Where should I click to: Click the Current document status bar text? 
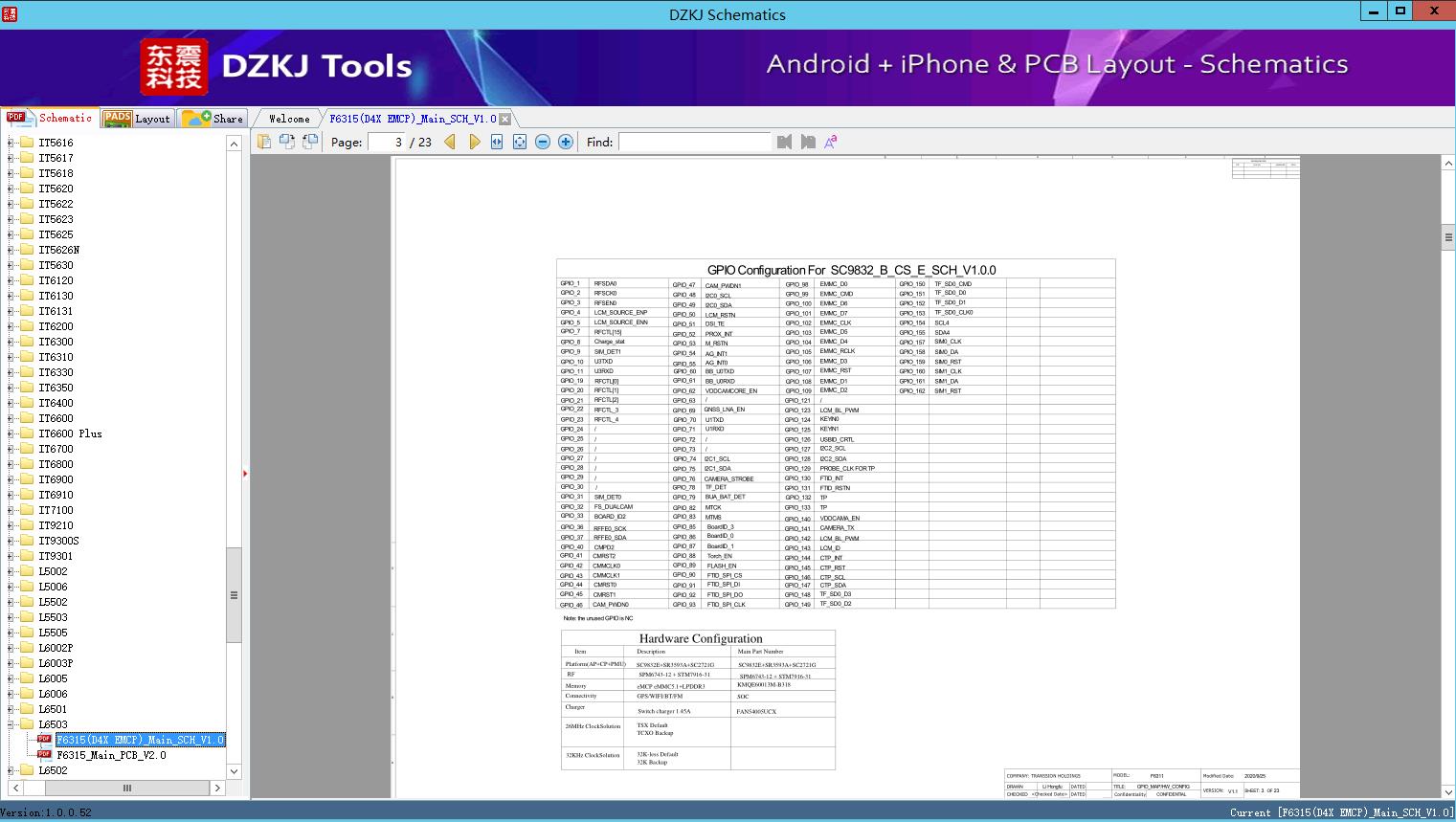pyautogui.click(x=1341, y=812)
